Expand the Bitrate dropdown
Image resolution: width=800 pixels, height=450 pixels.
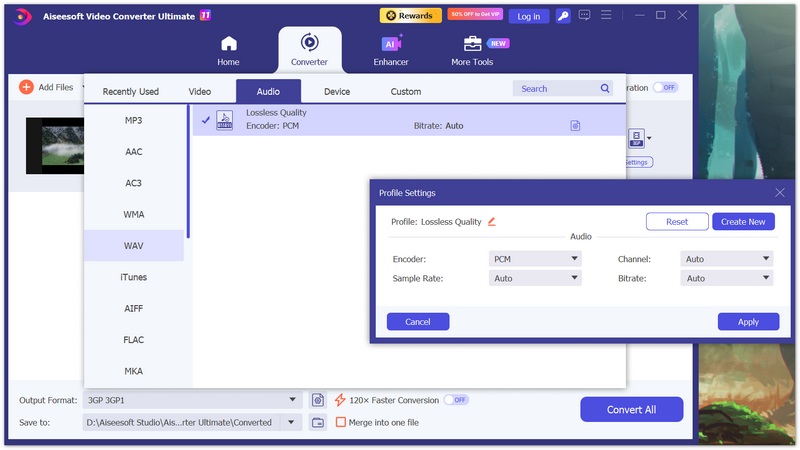[727, 278]
